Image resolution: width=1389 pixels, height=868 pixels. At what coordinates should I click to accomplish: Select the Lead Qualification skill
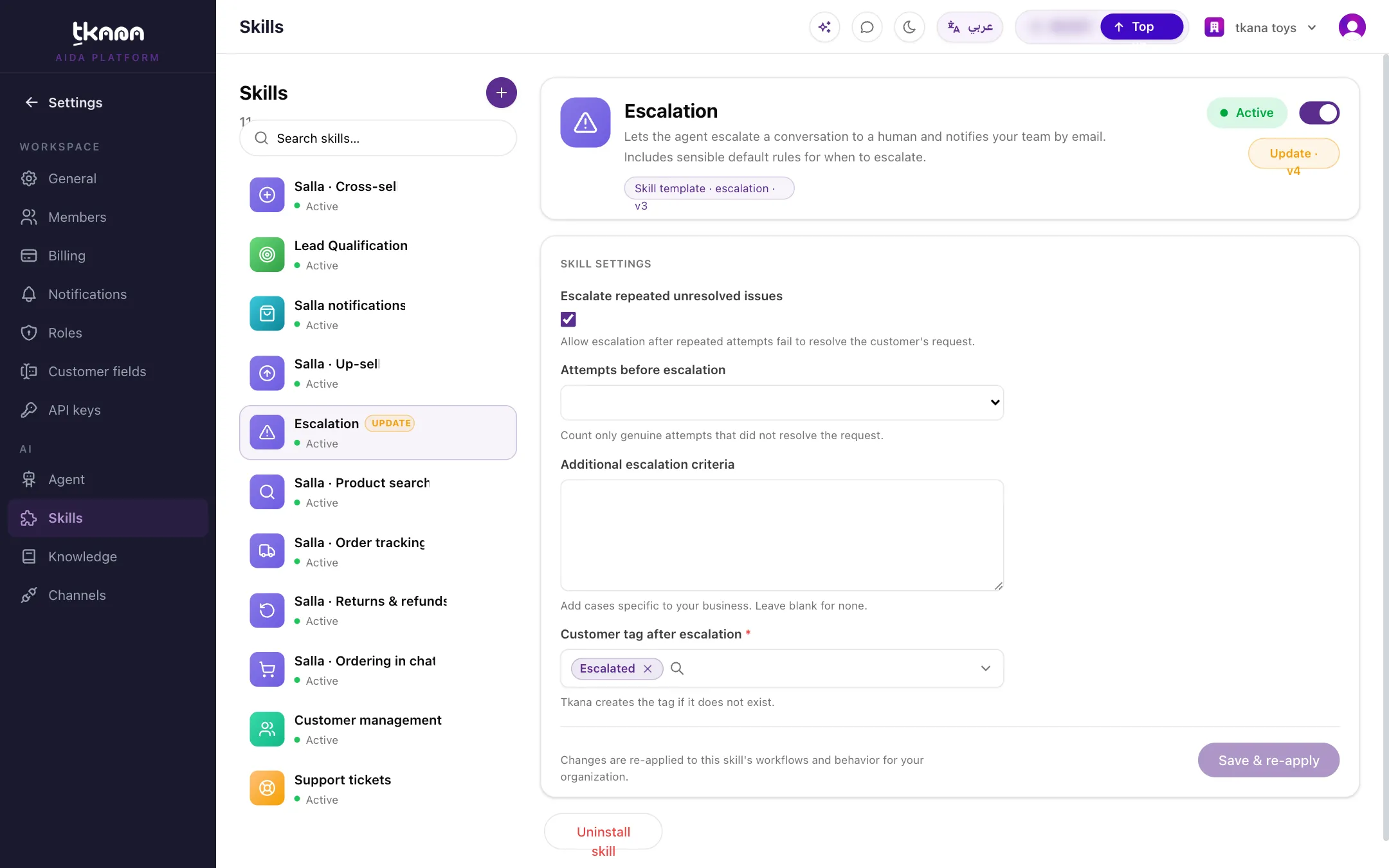pos(378,255)
